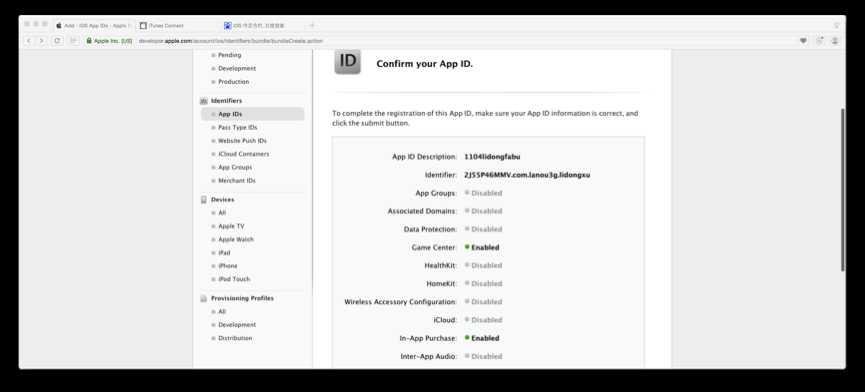Click the Confirm your App ID heading
Image resolution: width=865 pixels, height=392 pixels.
point(425,64)
